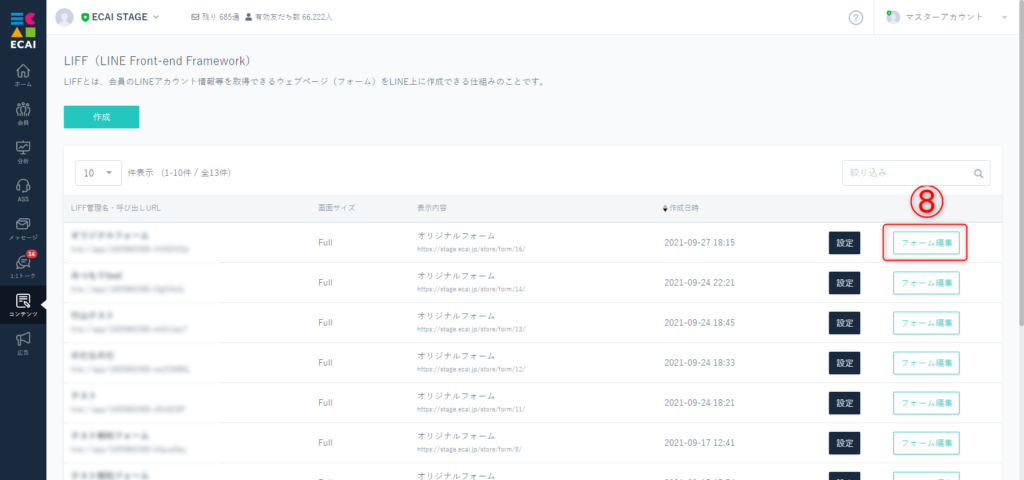The width and height of the screenshot is (1024, 480).
Task: Click the person icon beside 有効友だち数
Action: click(249, 18)
